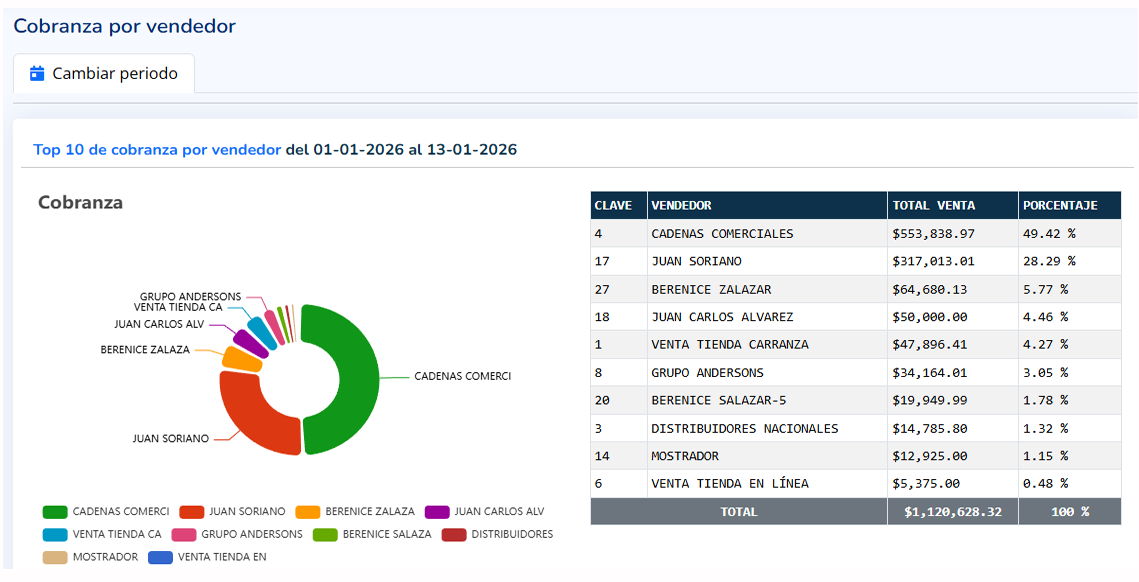This screenshot has height=582, width=1139.
Task: Click the Cobranza por vendedor page heading
Action: click(x=123, y=26)
